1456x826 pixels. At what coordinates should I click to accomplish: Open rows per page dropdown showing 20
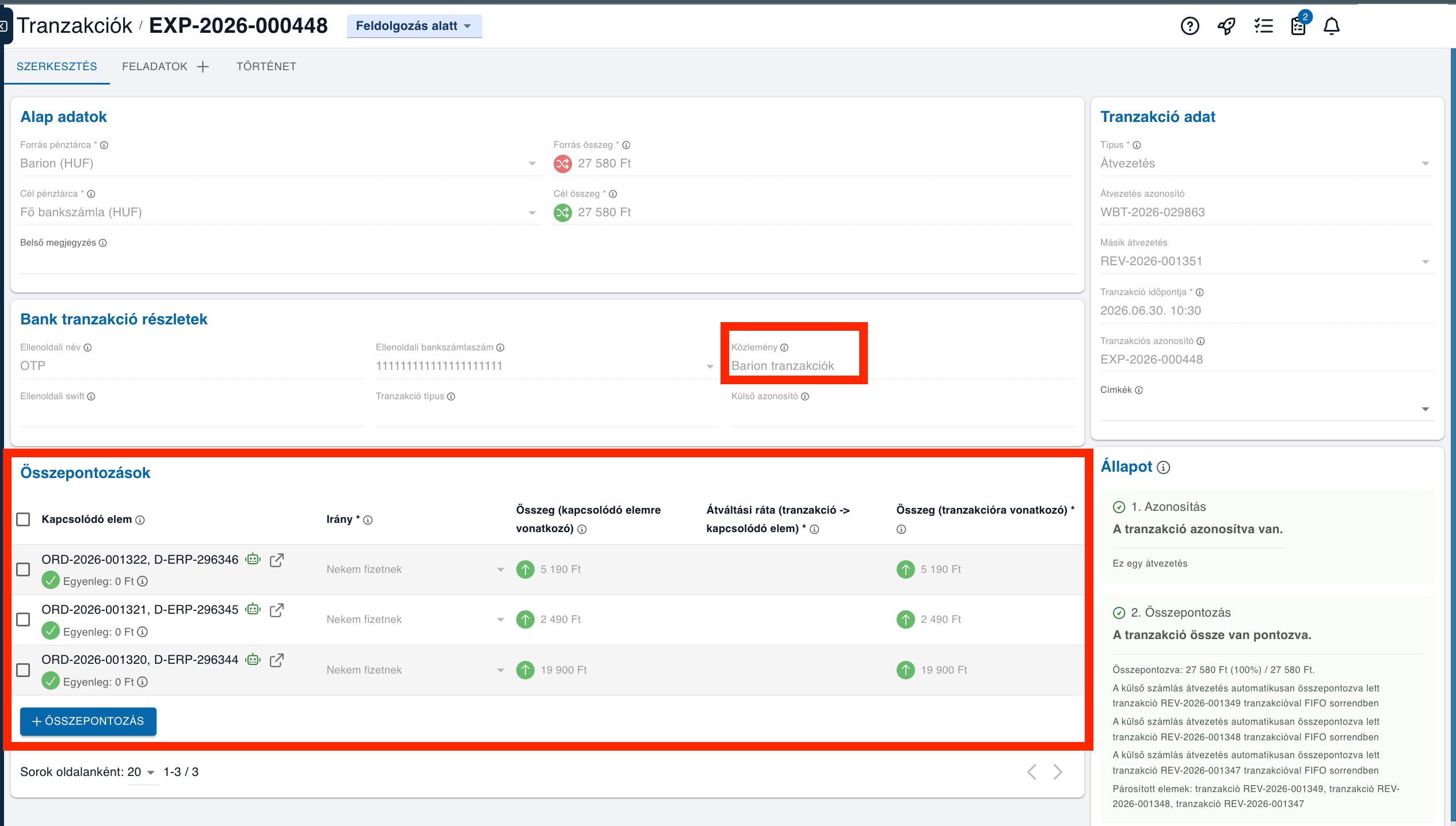pos(142,772)
